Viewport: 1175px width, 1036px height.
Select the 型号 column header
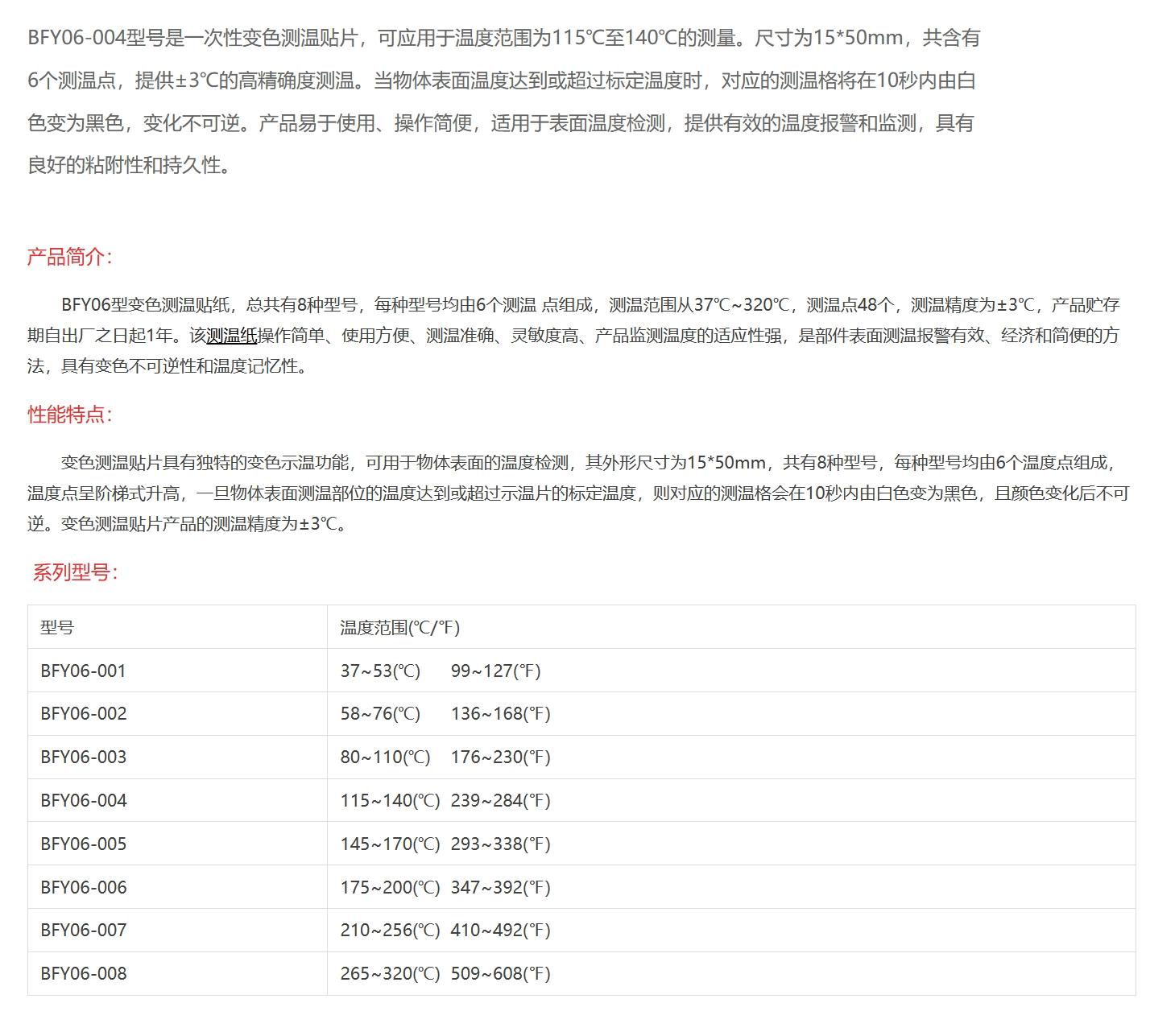(177, 627)
